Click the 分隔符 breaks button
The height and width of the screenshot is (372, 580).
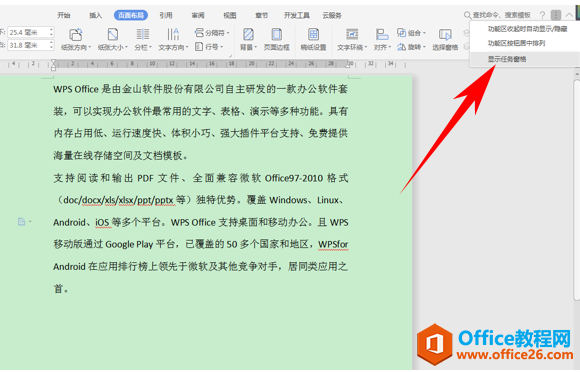click(212, 33)
